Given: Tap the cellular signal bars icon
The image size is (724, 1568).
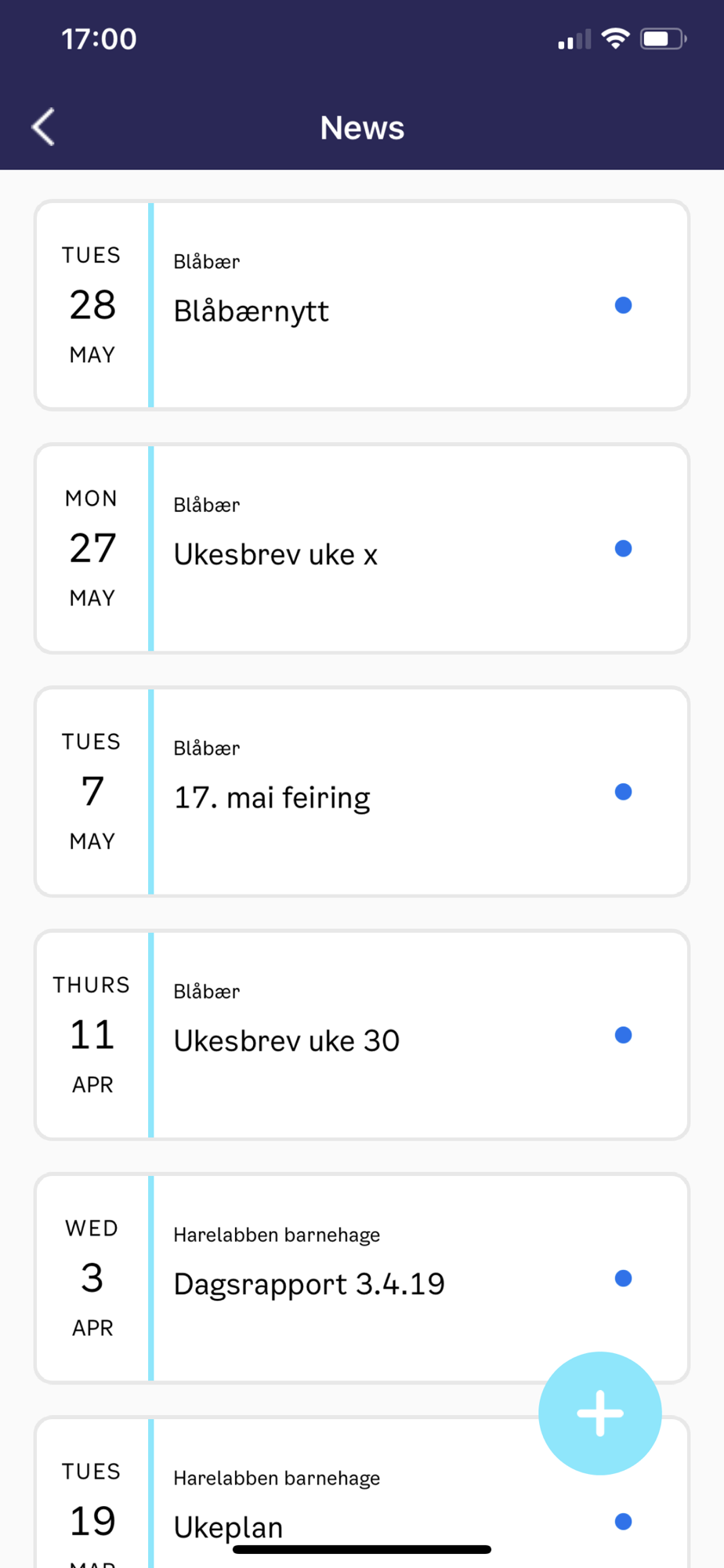Looking at the screenshot, I should (x=574, y=39).
